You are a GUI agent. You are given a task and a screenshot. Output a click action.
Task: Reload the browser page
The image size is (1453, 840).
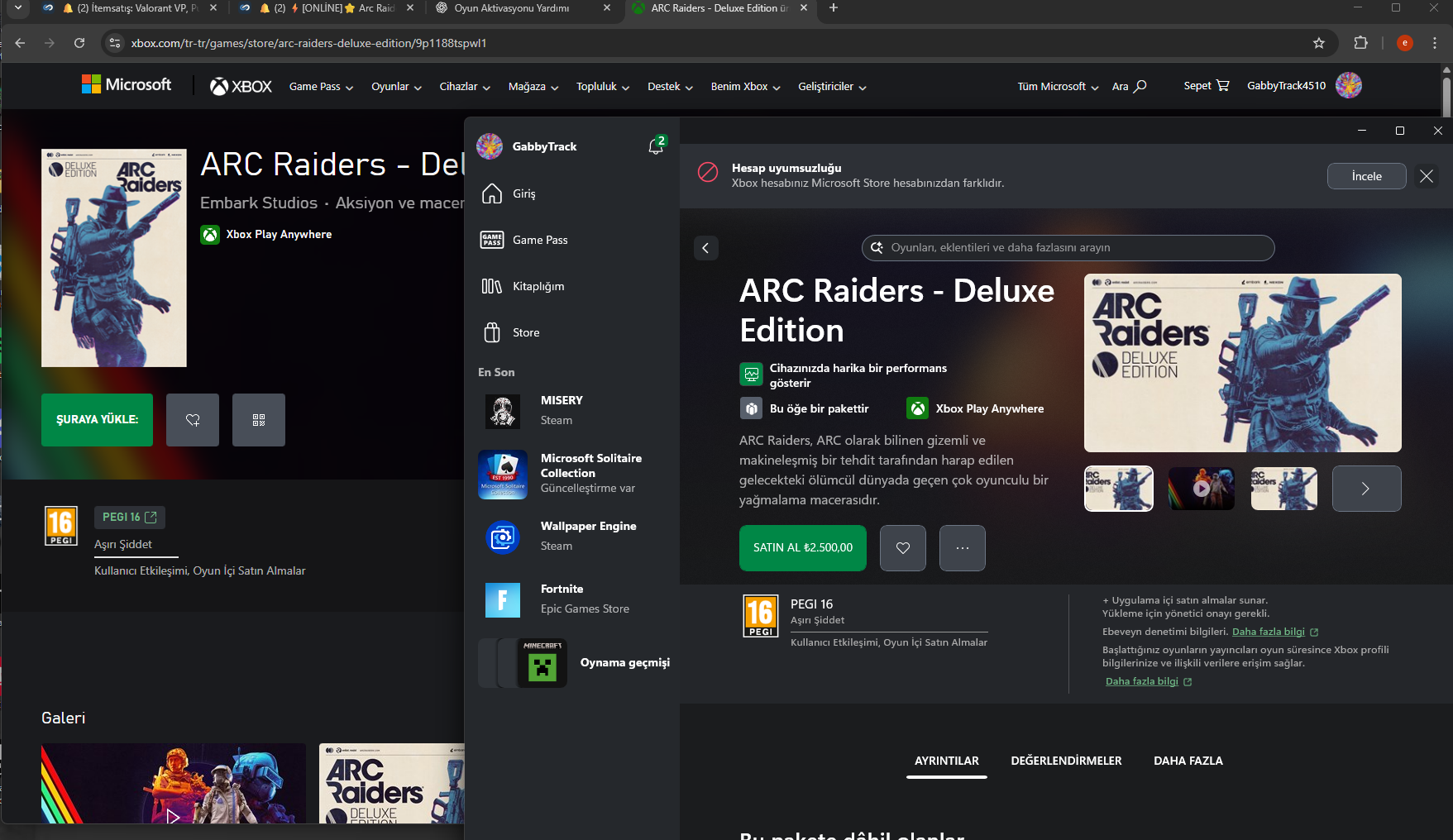[x=79, y=43]
